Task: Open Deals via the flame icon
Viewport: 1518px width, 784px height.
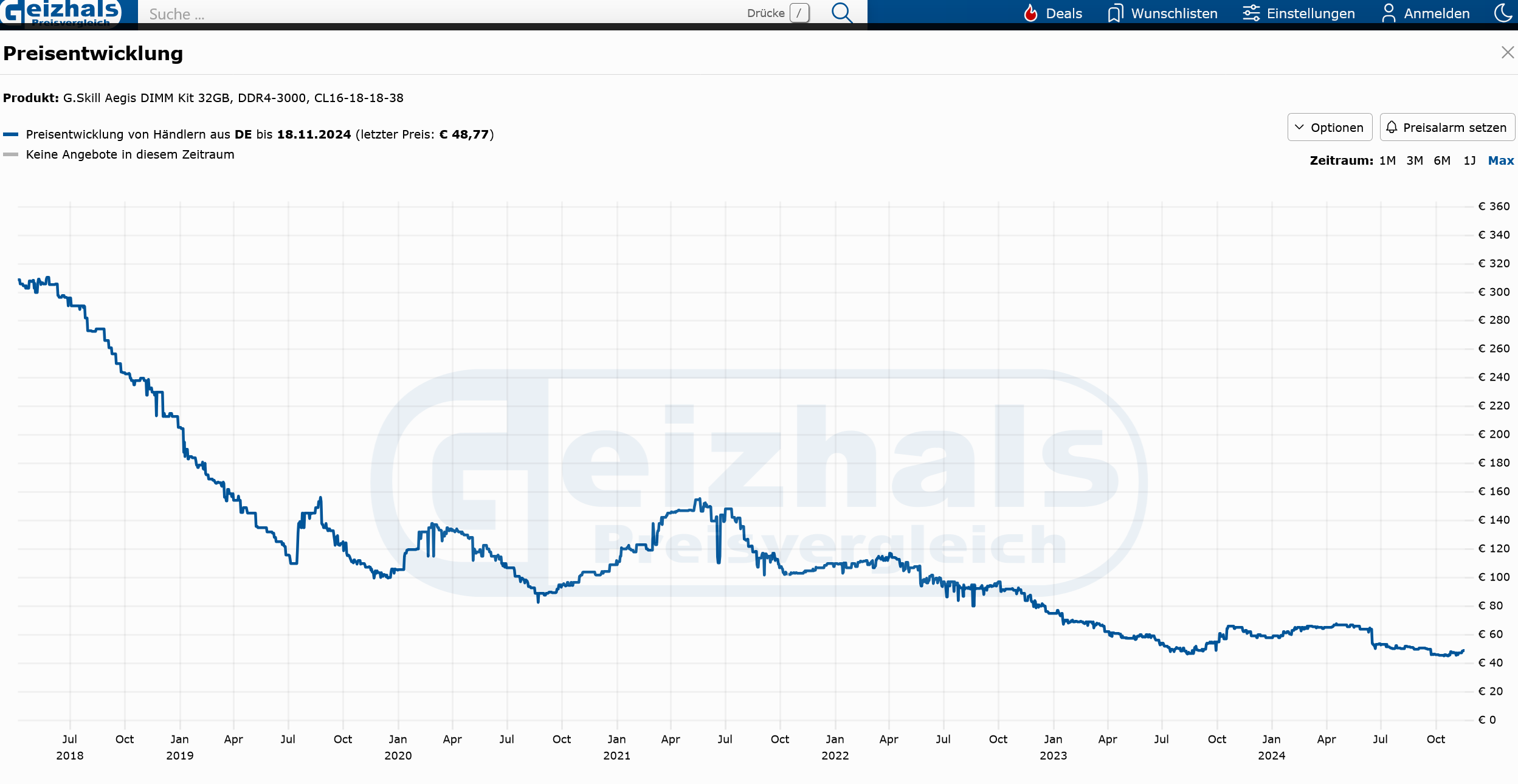Action: pos(1030,13)
